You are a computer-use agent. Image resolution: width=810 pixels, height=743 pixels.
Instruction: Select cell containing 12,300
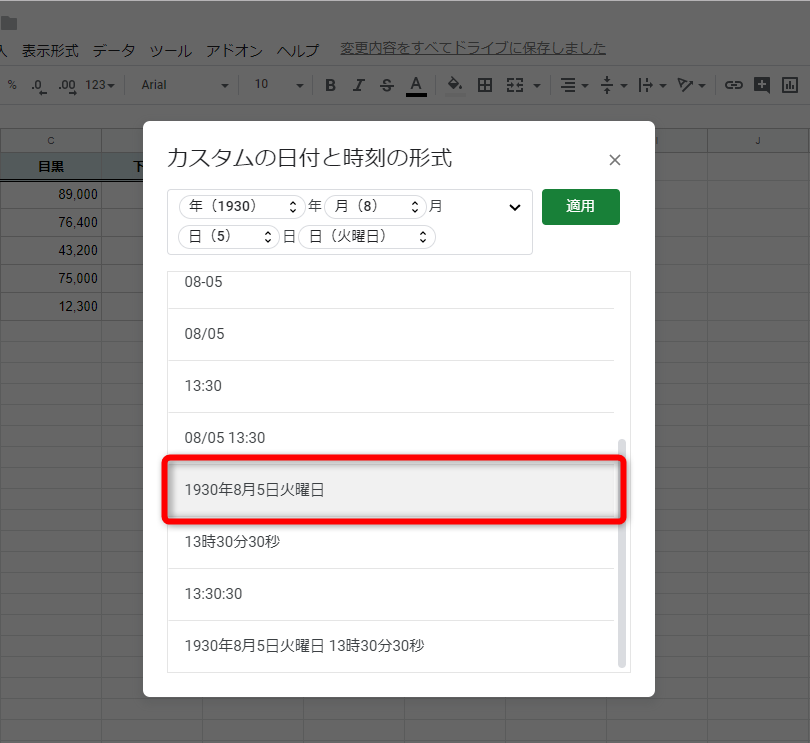51,306
